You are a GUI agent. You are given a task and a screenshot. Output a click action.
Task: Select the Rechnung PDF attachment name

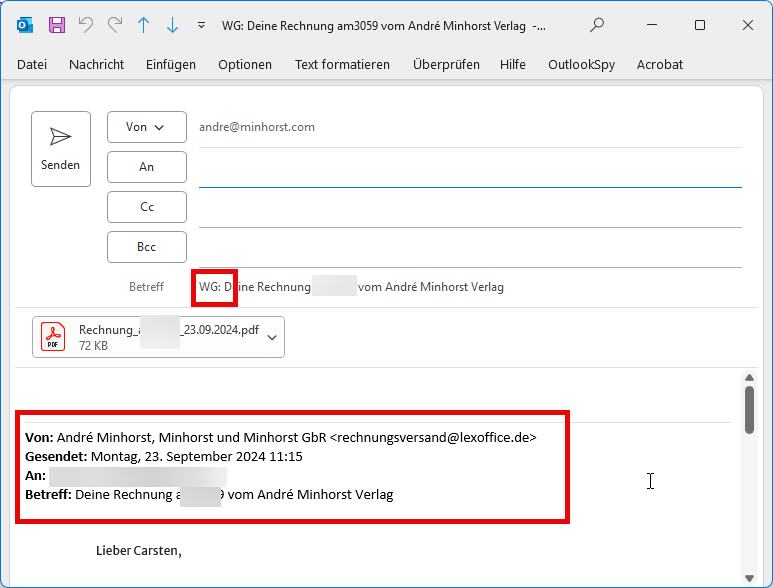pos(169,330)
